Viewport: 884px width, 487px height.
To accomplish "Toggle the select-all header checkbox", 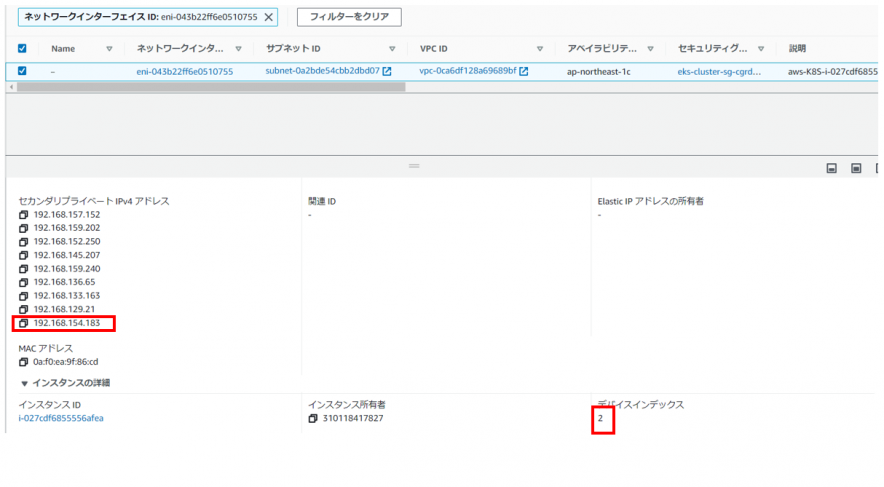I will click(x=22, y=48).
